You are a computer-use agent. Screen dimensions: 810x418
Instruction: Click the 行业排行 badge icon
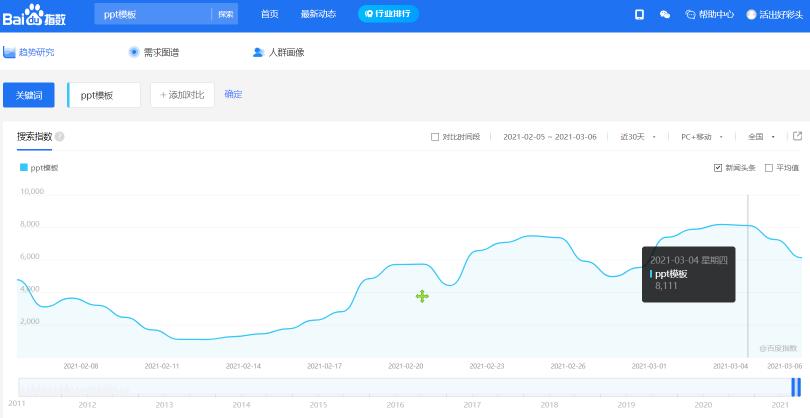pyautogui.click(x=368, y=14)
